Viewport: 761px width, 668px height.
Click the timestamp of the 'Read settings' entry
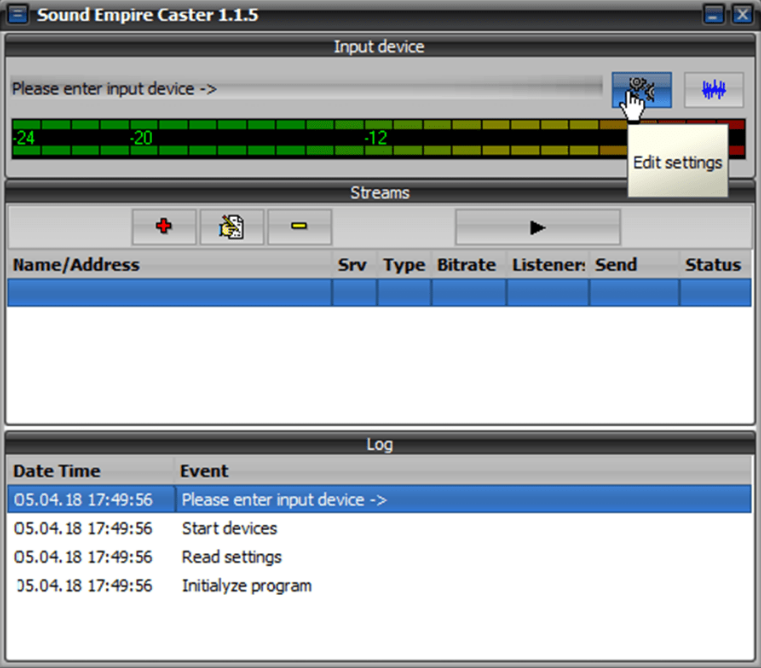83,557
